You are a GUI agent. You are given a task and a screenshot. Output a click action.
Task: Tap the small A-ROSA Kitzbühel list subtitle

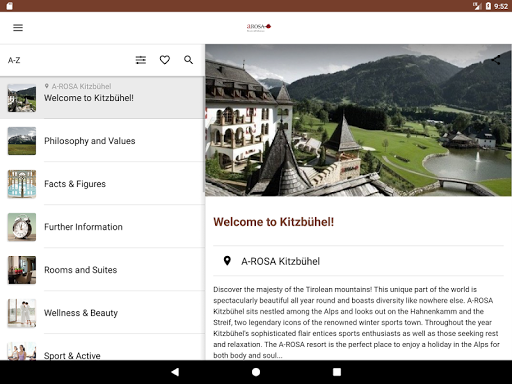click(81, 86)
